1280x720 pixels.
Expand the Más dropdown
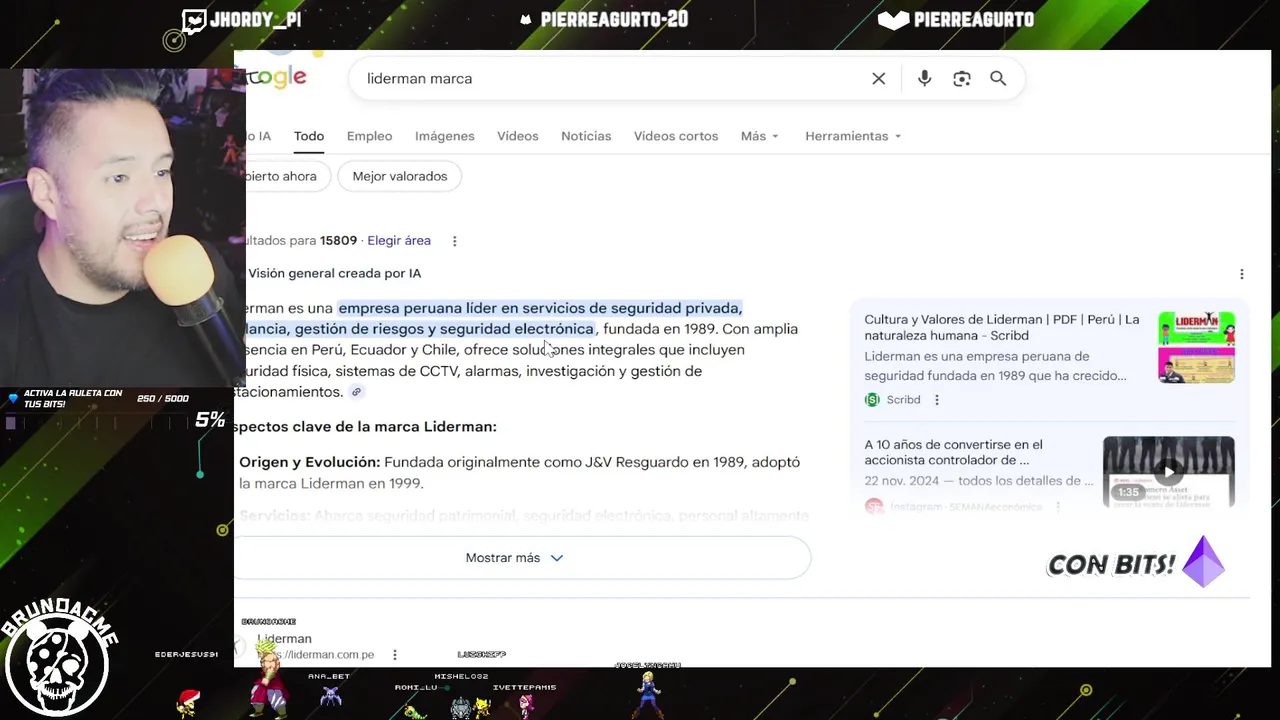point(760,136)
